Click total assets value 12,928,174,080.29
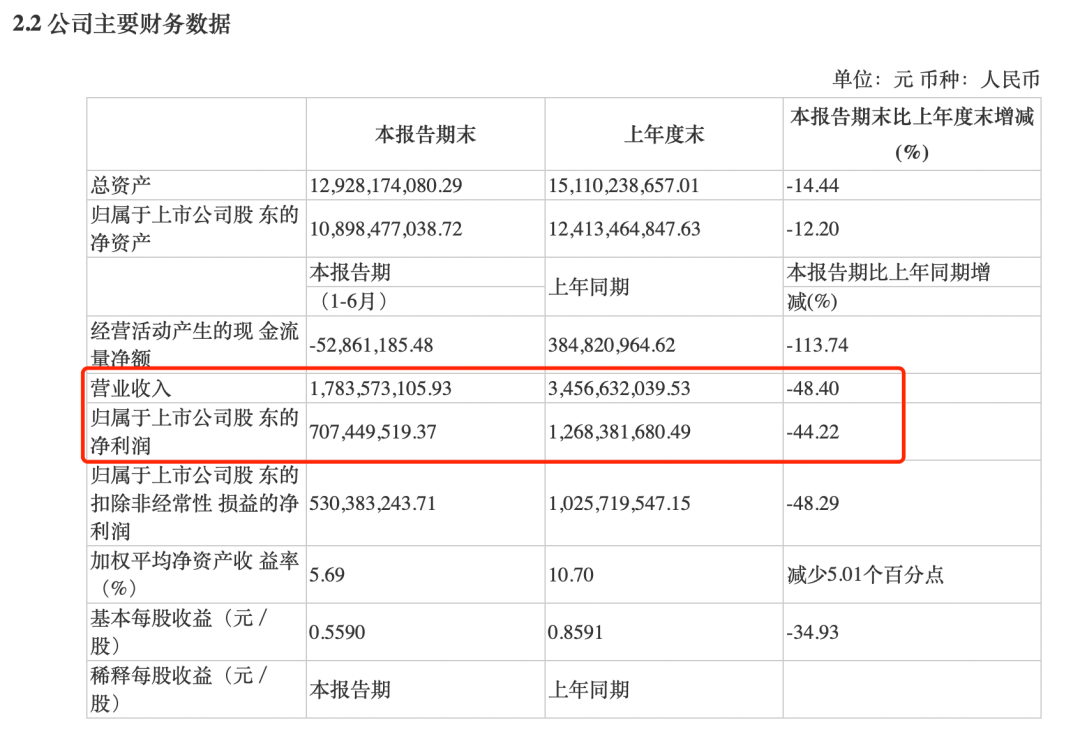The image size is (1080, 734). coord(386,185)
